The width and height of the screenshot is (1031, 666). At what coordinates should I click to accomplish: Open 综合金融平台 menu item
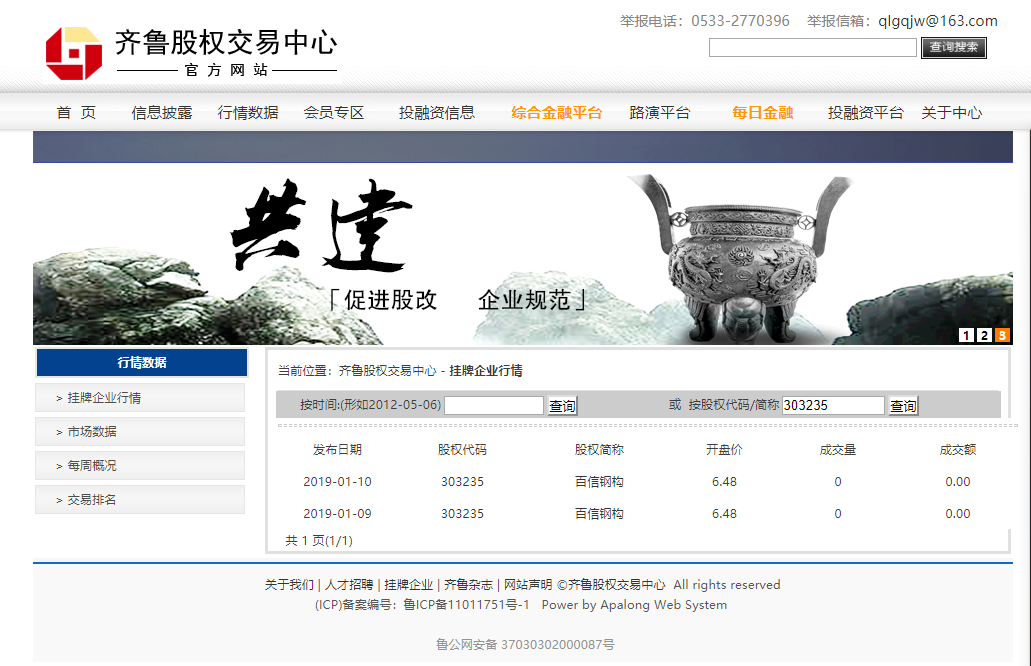click(x=556, y=112)
